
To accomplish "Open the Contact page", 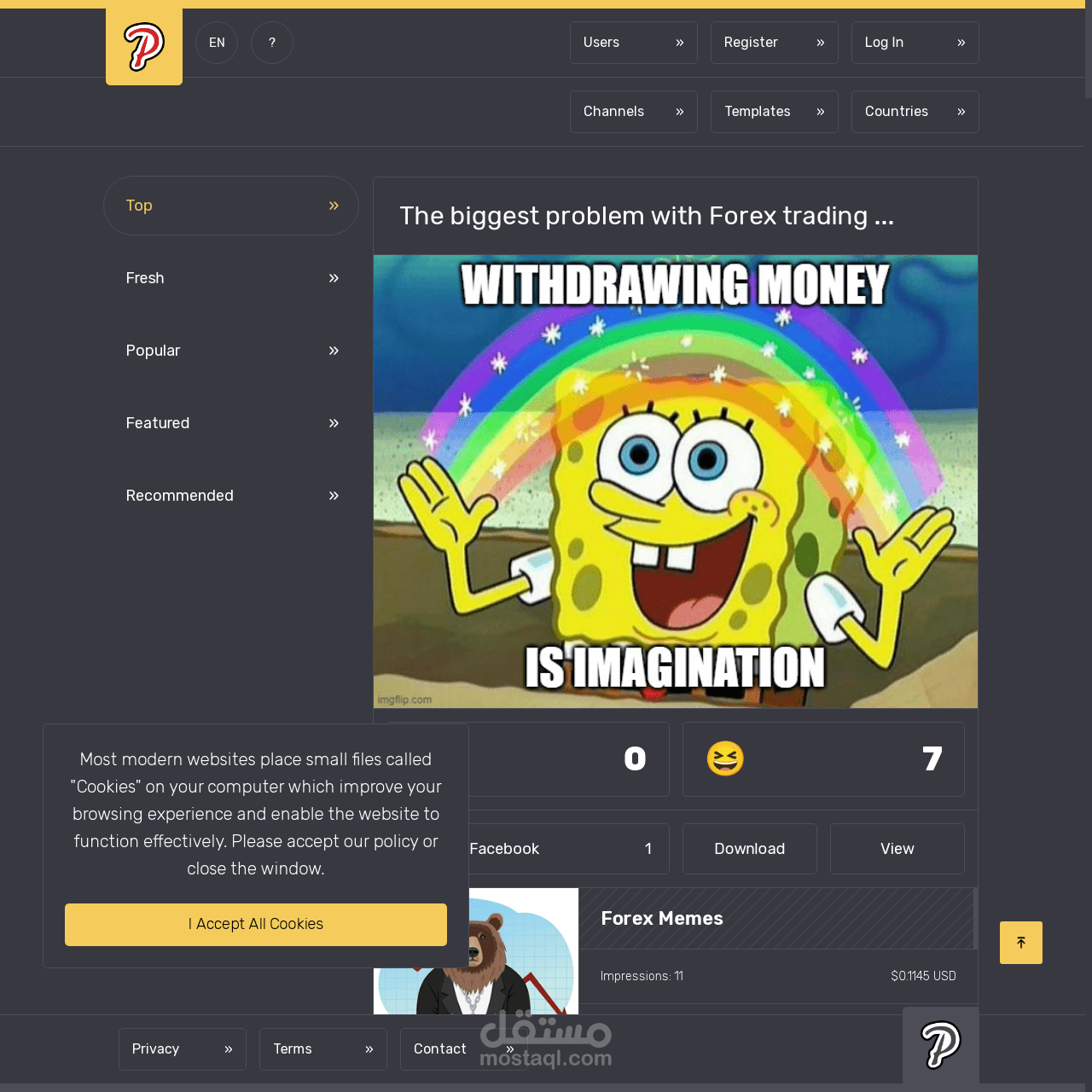I will pyautogui.click(x=464, y=1049).
